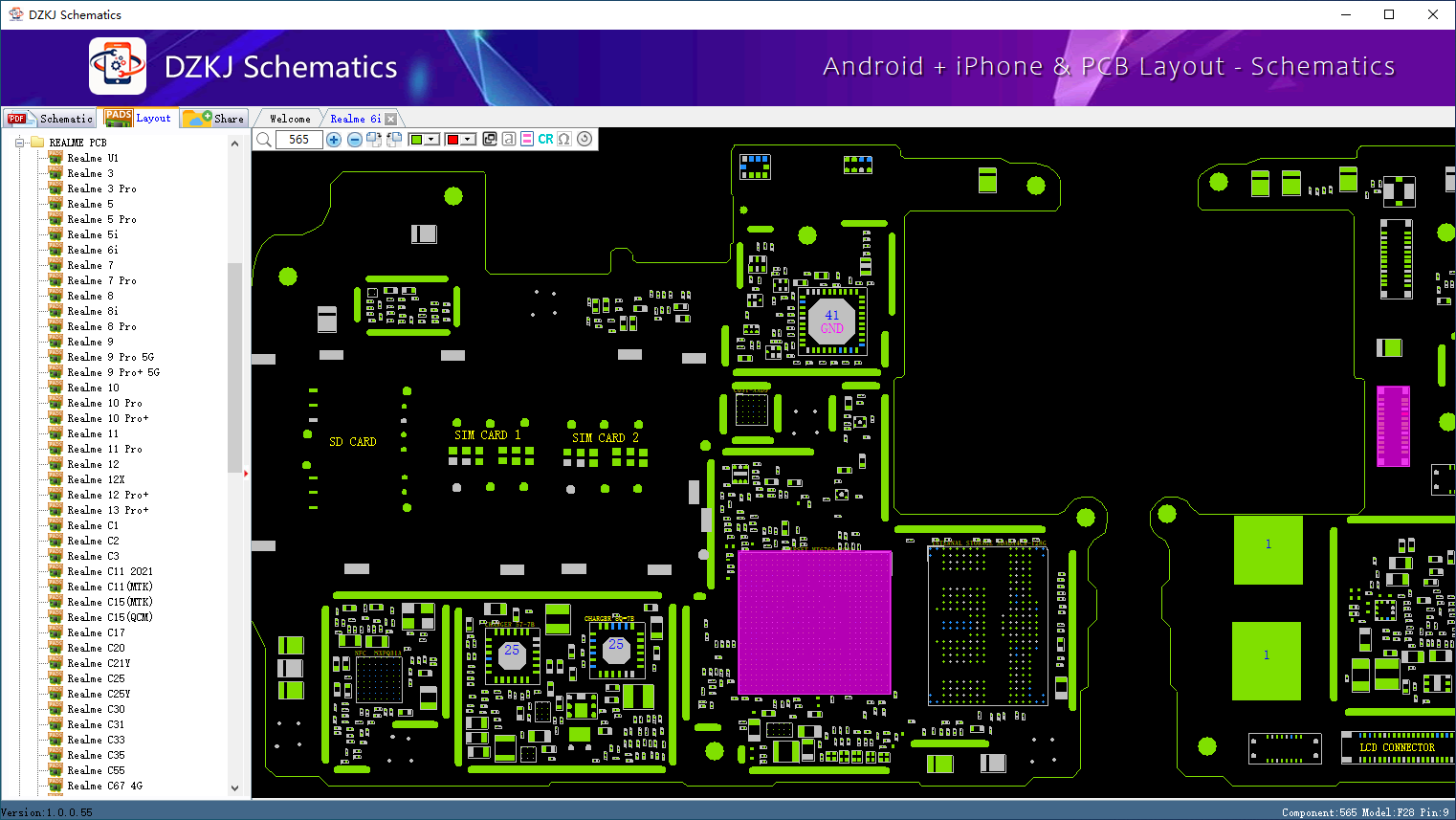The image size is (1456, 820).
Task: Zoom in with the blue plus button
Action: (334, 140)
